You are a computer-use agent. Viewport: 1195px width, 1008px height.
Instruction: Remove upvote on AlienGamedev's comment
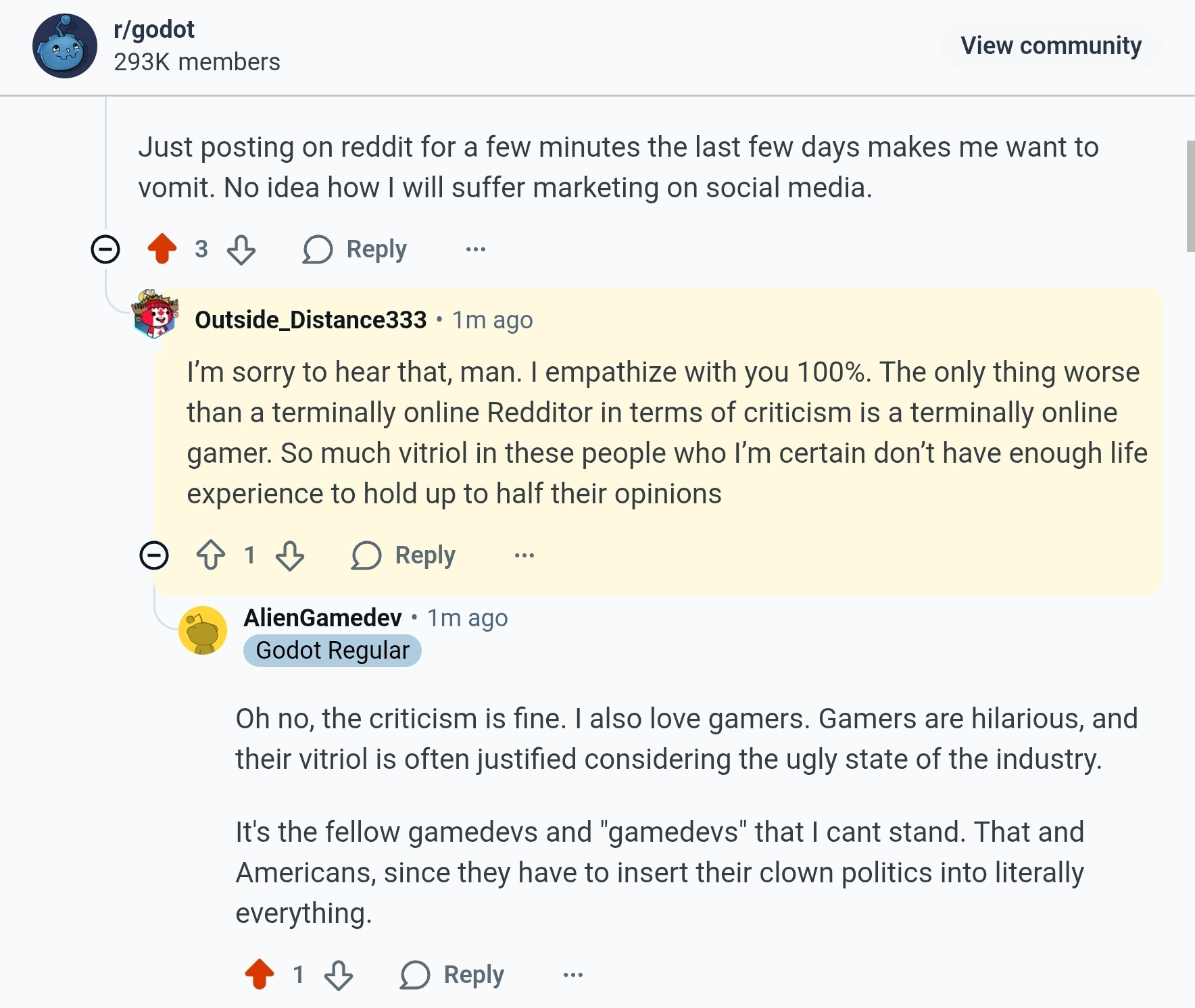pos(260,974)
